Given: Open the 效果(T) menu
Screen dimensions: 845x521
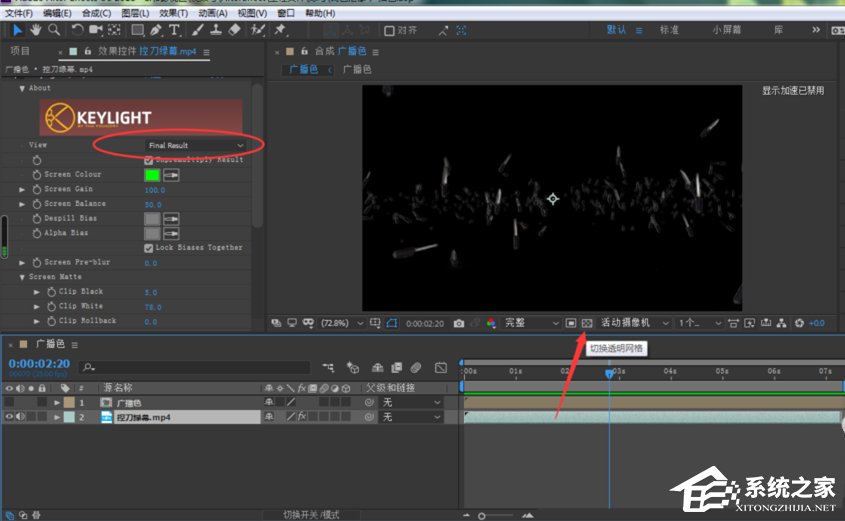Looking at the screenshot, I should click(x=174, y=14).
